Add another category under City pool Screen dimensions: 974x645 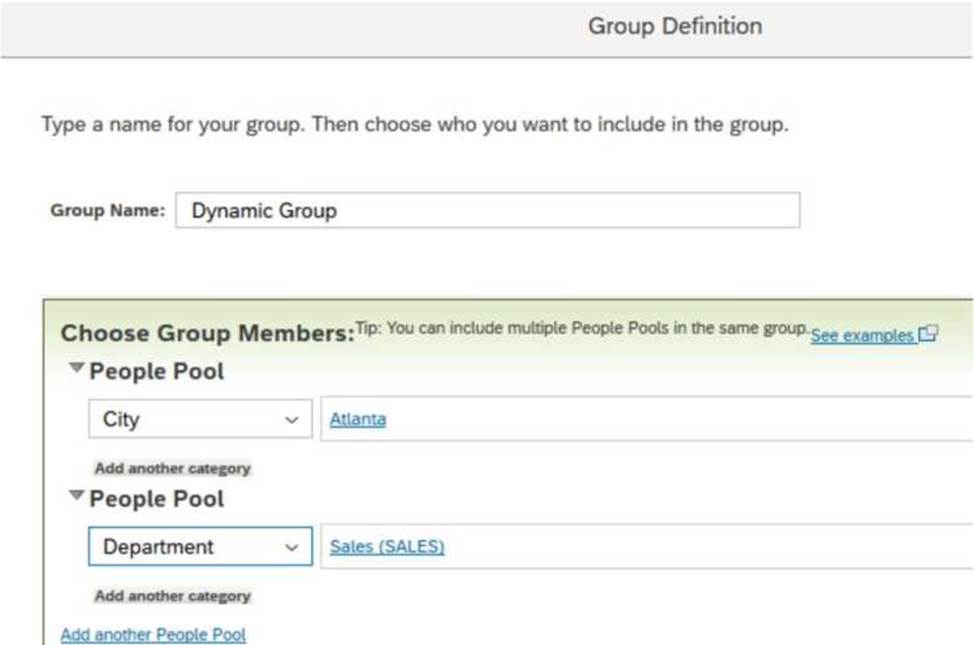173,469
